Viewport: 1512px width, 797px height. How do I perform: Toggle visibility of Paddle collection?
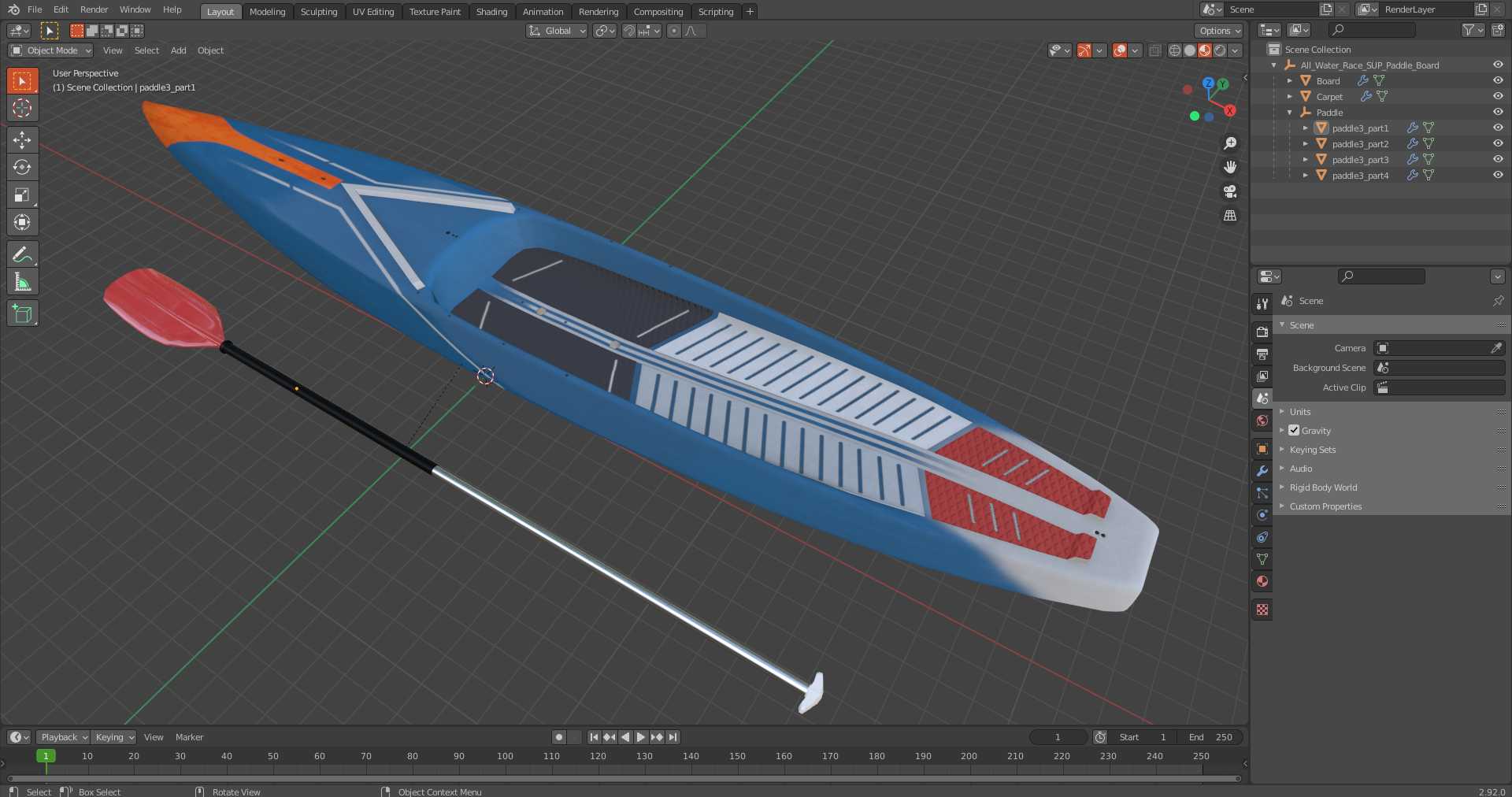(x=1498, y=112)
